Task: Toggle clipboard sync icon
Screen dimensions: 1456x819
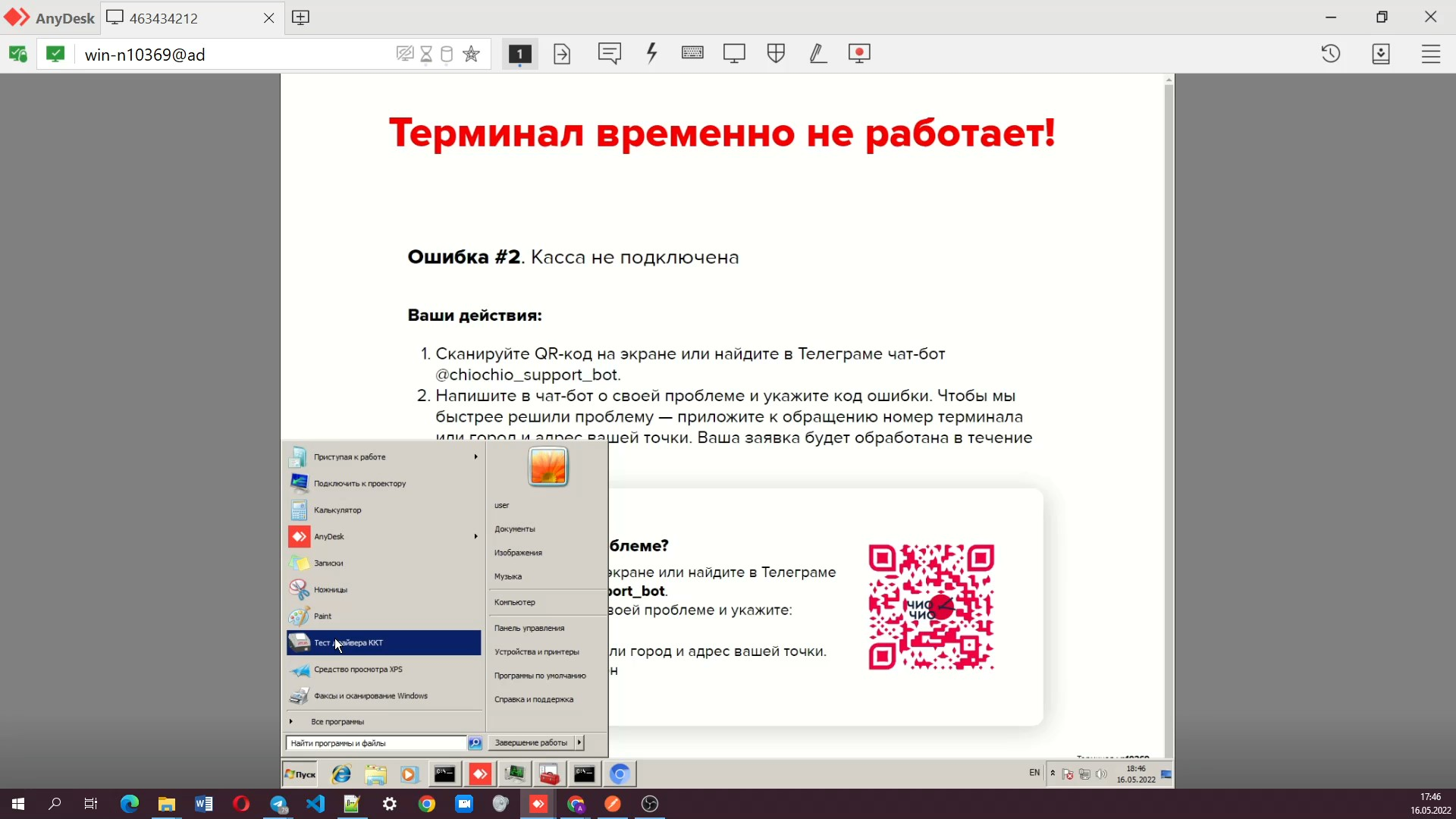Action: tap(447, 53)
